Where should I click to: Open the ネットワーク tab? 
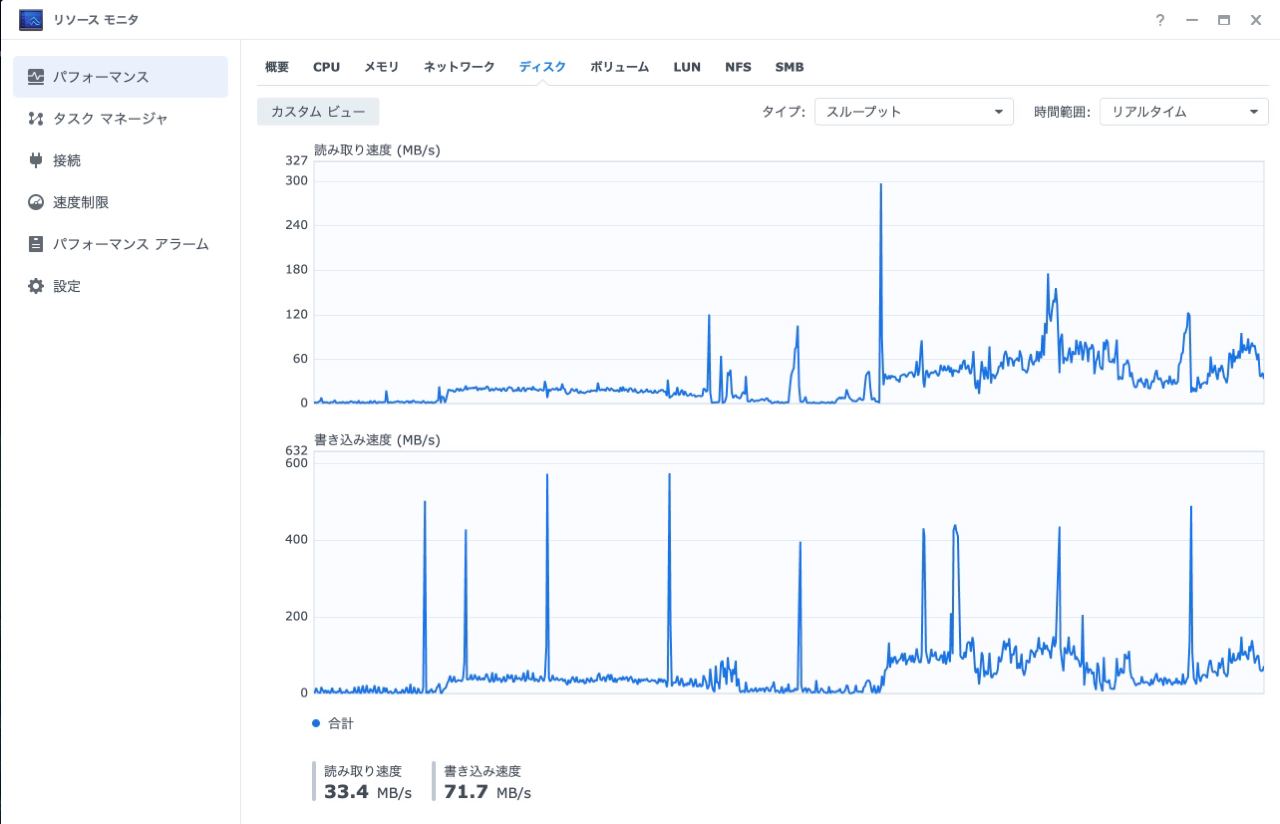(x=459, y=67)
